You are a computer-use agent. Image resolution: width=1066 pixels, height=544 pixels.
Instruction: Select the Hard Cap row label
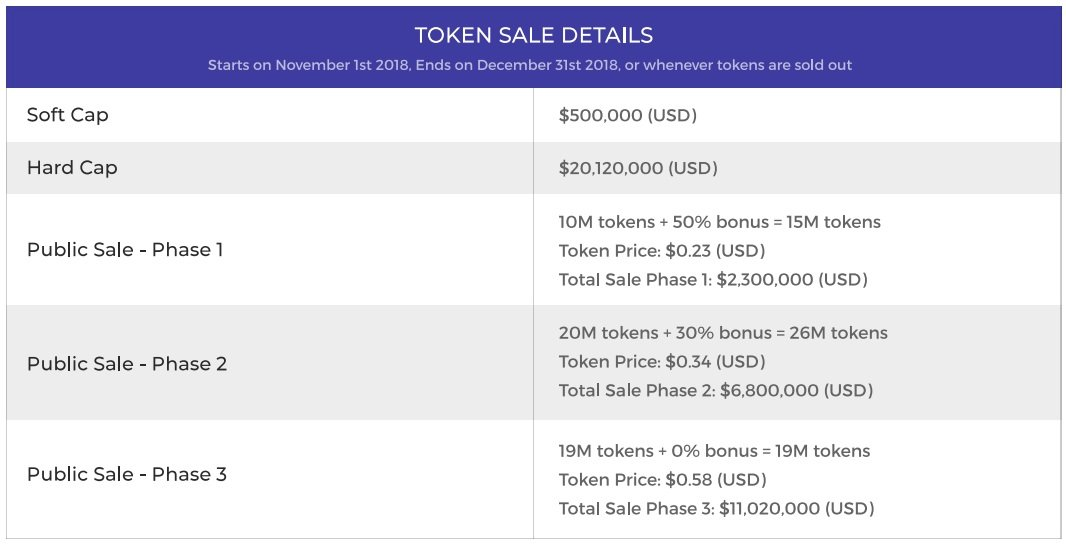tap(72, 168)
